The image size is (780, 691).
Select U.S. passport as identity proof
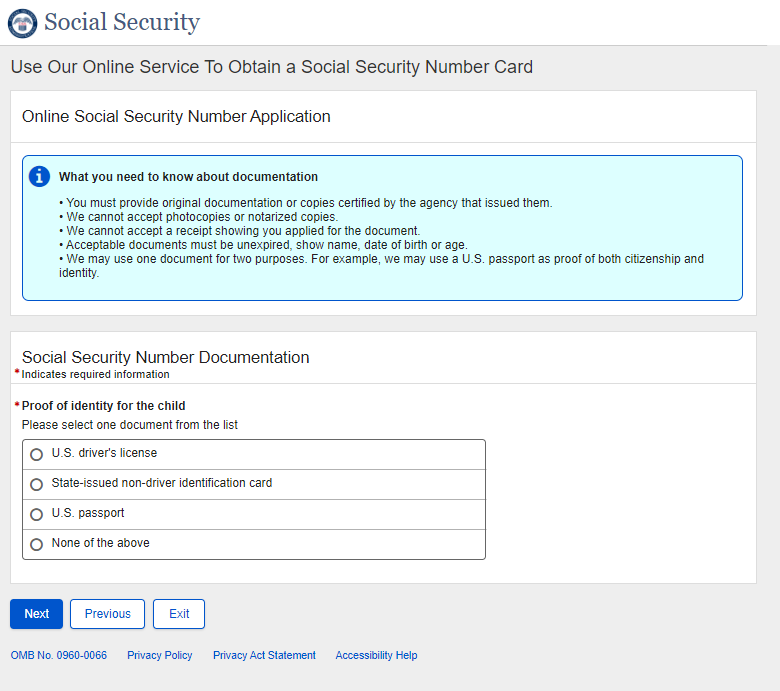click(37, 514)
